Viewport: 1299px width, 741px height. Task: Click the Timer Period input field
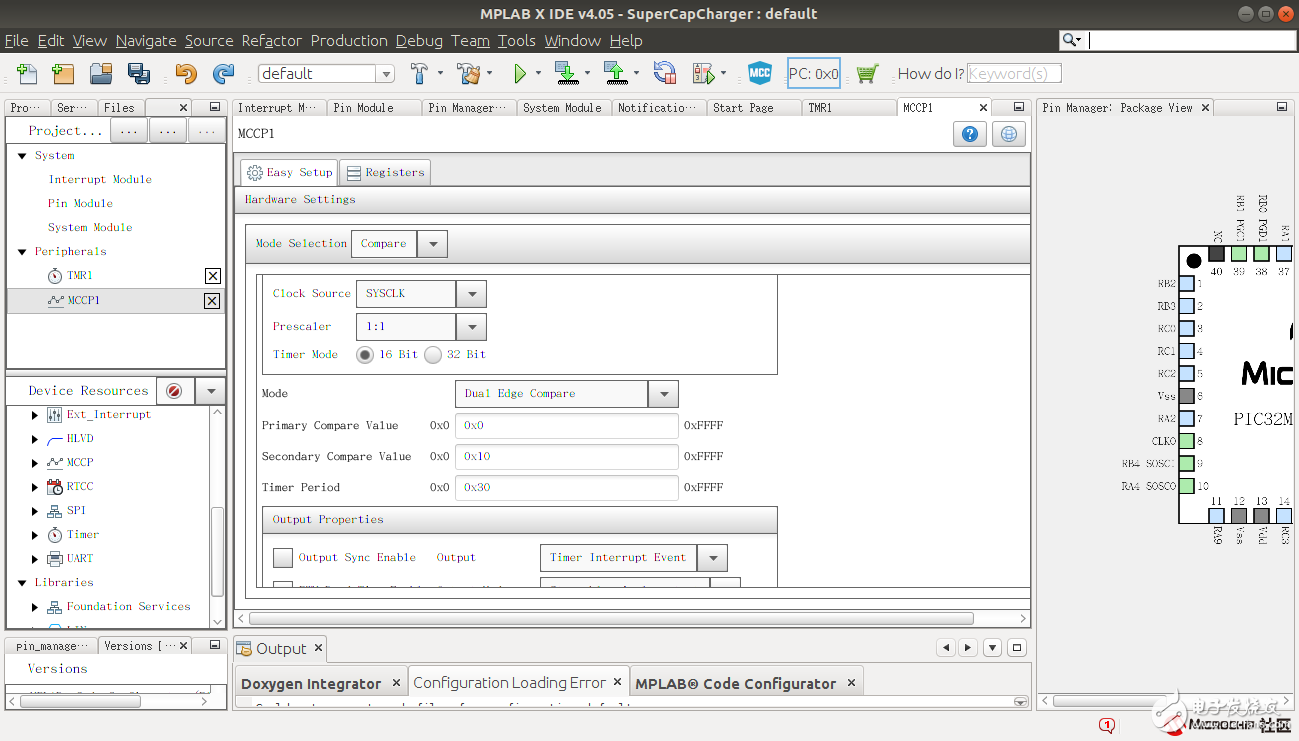point(566,488)
